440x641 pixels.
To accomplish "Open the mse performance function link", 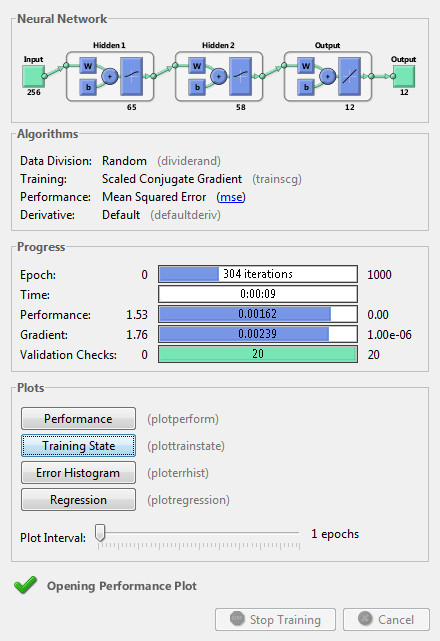I will click(231, 197).
